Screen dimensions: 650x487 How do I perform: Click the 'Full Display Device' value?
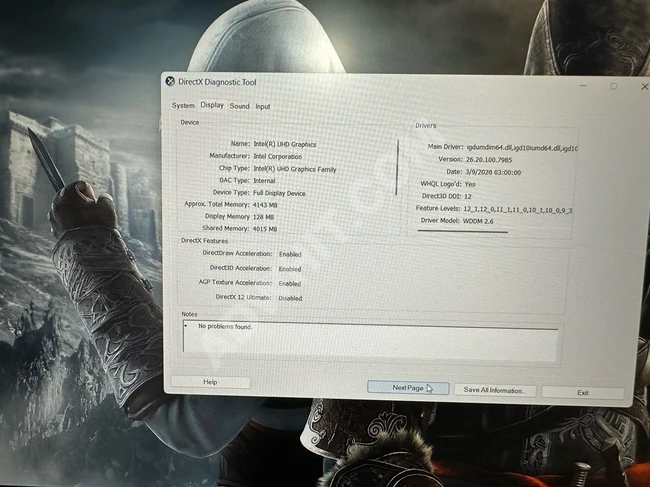[x=279, y=193]
